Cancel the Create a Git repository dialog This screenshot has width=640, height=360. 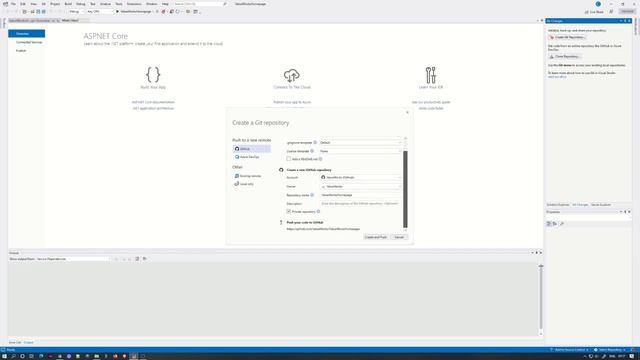coord(399,237)
